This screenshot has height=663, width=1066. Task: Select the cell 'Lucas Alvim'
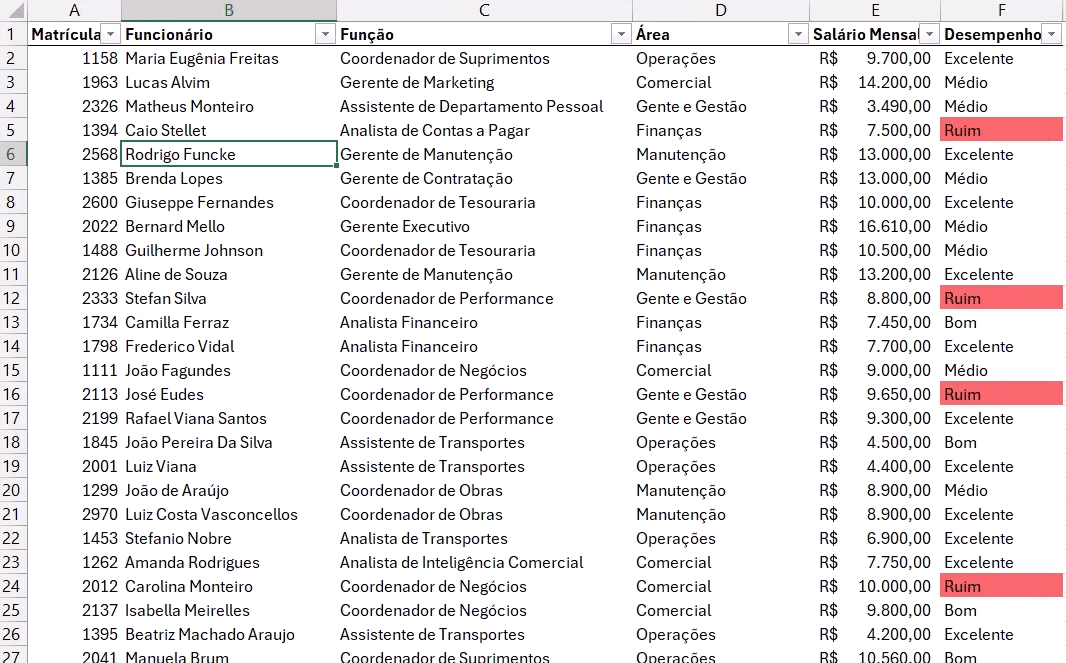[x=229, y=82]
